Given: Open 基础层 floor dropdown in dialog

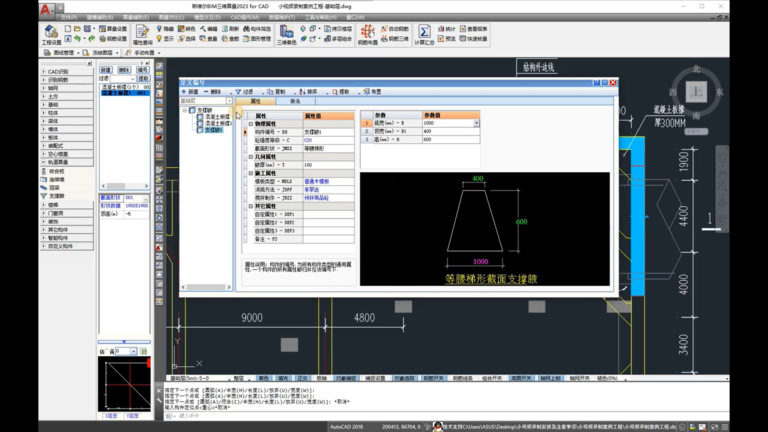Looking at the screenshot, I should (229, 101).
